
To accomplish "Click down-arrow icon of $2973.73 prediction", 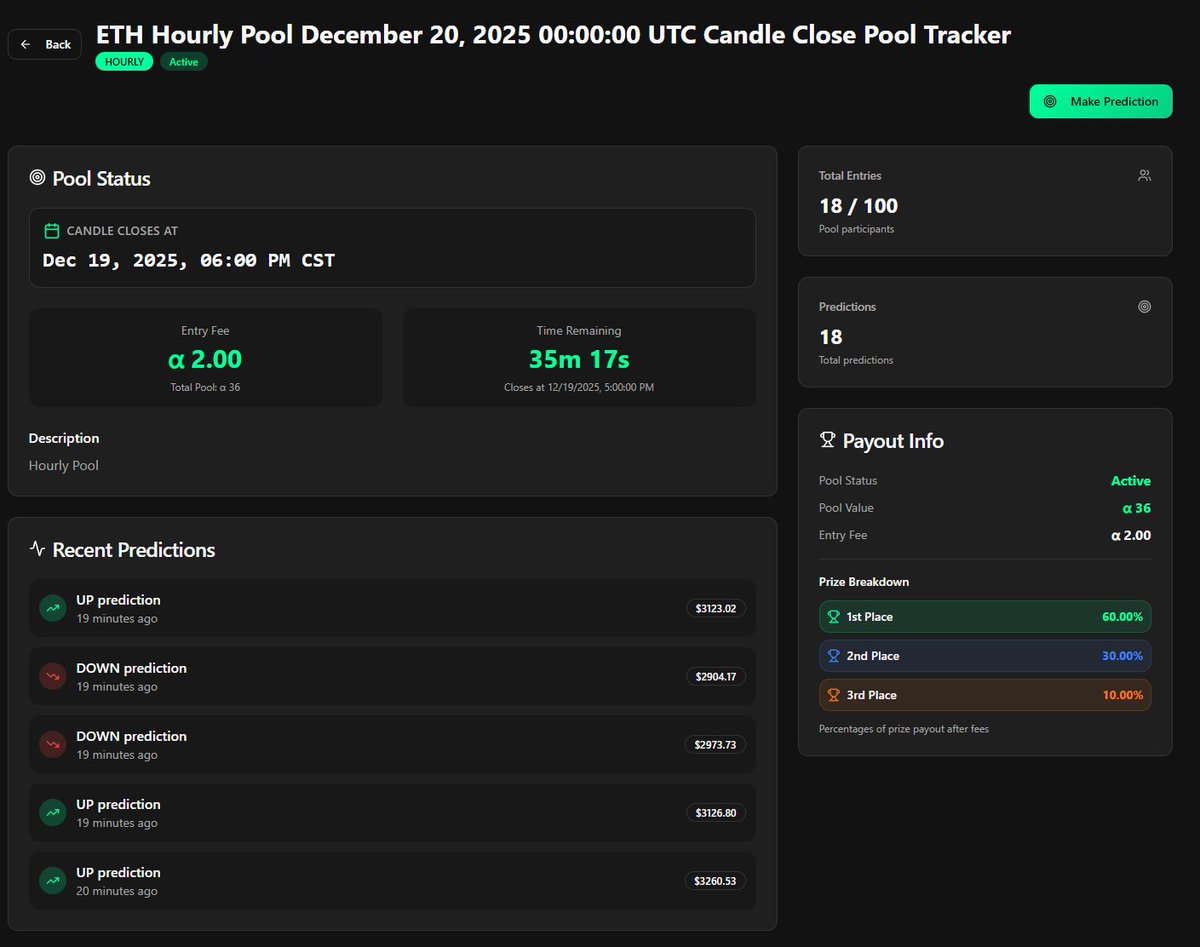I will click(52, 744).
